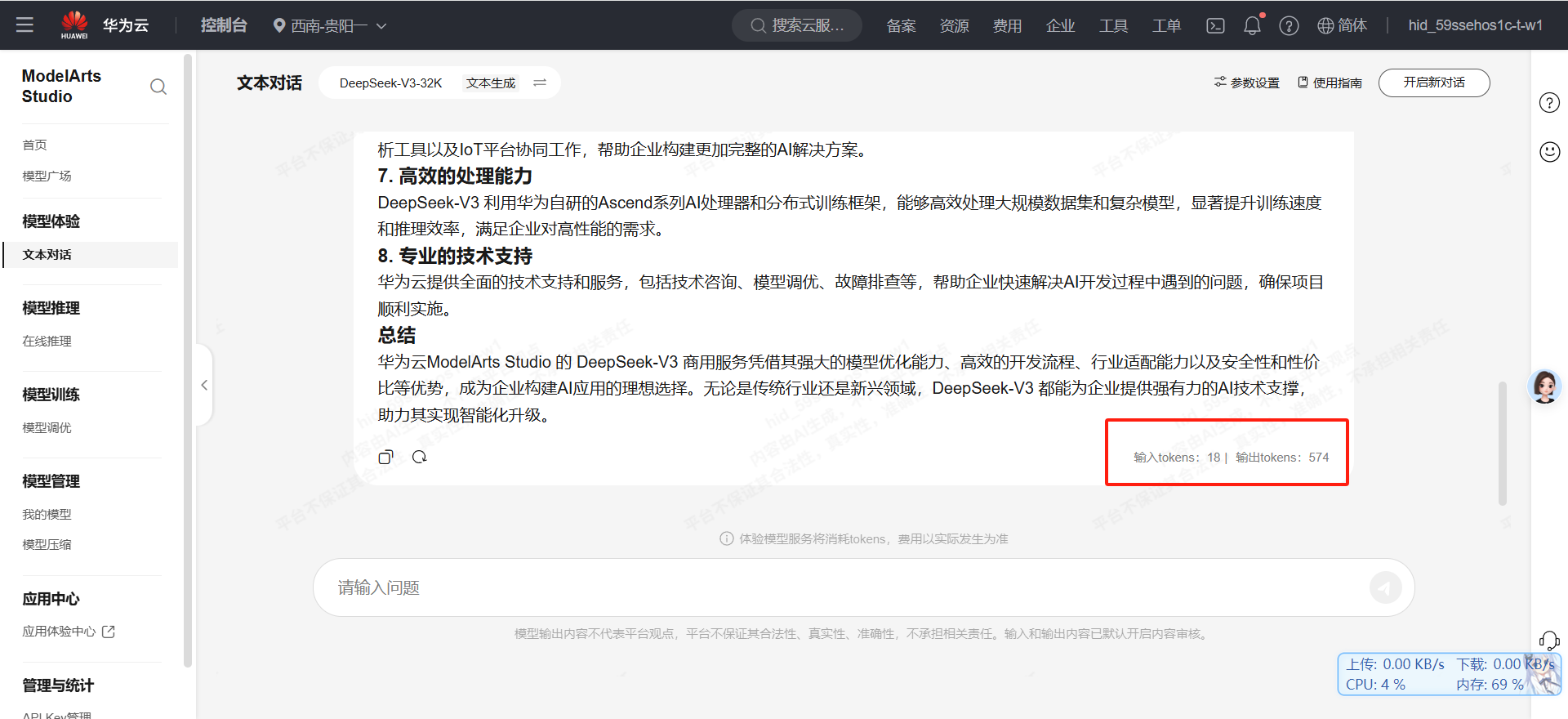Click the 模型推理 section heading

[x=51, y=308]
